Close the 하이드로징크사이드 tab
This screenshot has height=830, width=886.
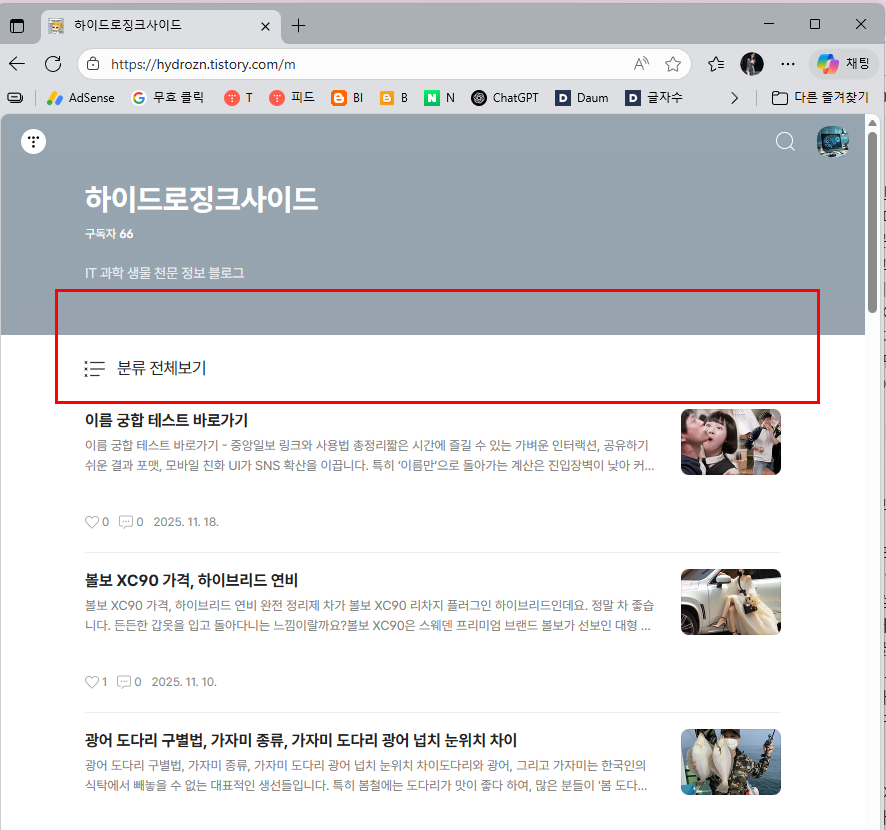pos(265,26)
